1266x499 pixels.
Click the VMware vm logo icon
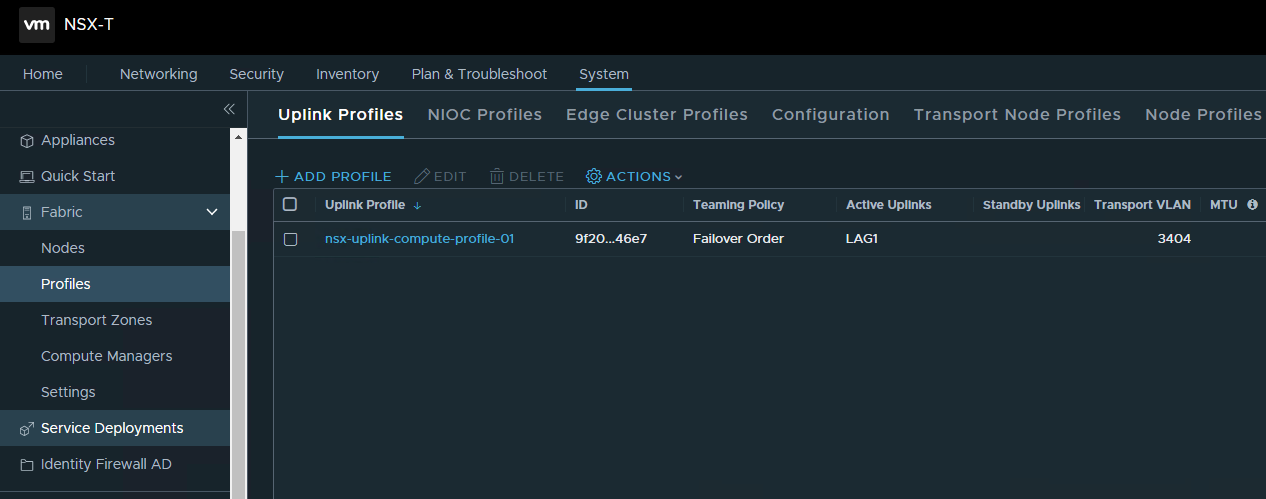pyautogui.click(x=37, y=25)
